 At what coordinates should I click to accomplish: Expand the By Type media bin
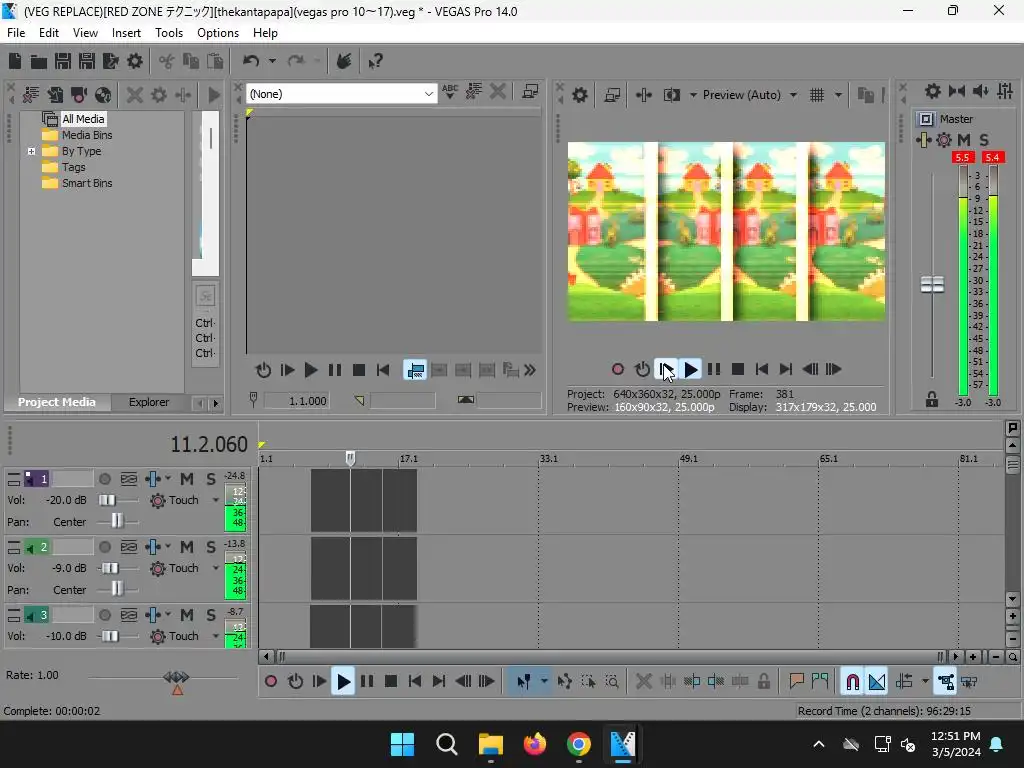tap(31, 152)
